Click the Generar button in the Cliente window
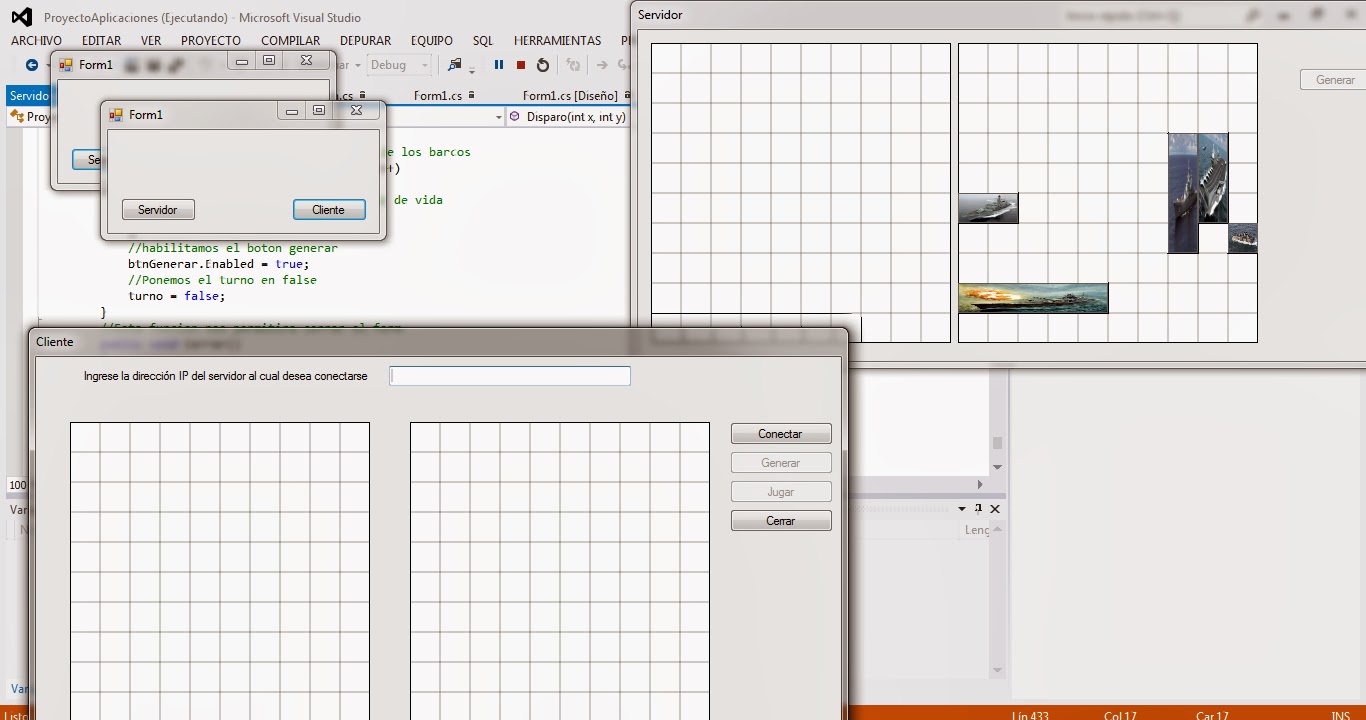 tap(781, 463)
